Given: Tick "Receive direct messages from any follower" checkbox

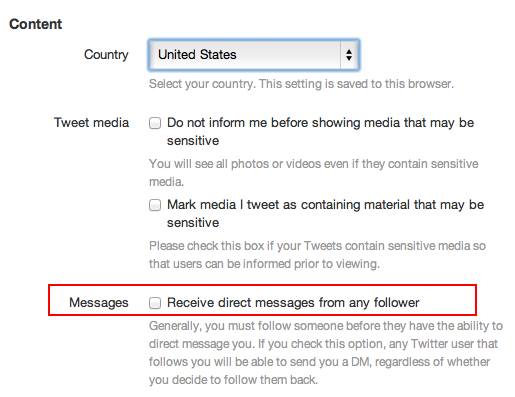Looking at the screenshot, I should point(155,303).
